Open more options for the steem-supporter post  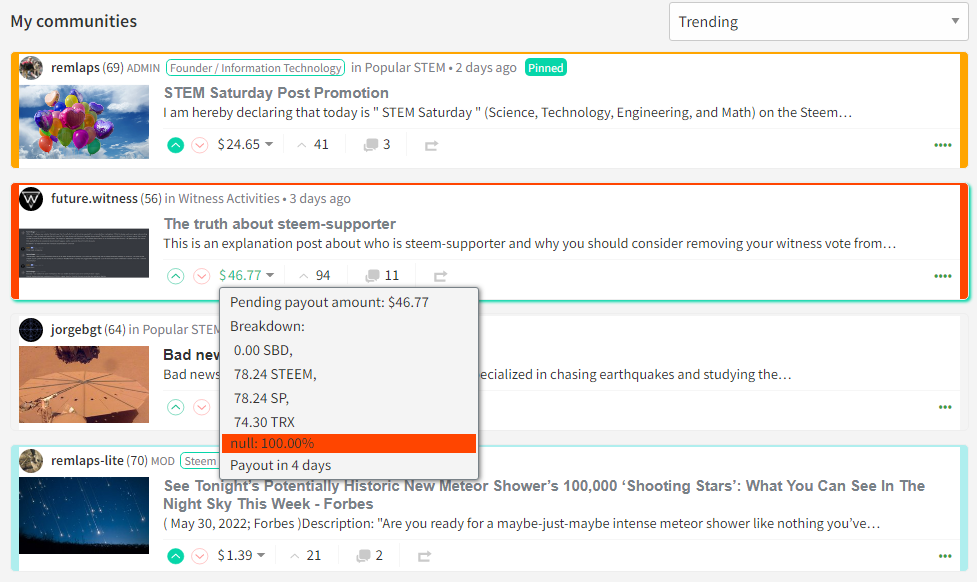click(x=943, y=276)
